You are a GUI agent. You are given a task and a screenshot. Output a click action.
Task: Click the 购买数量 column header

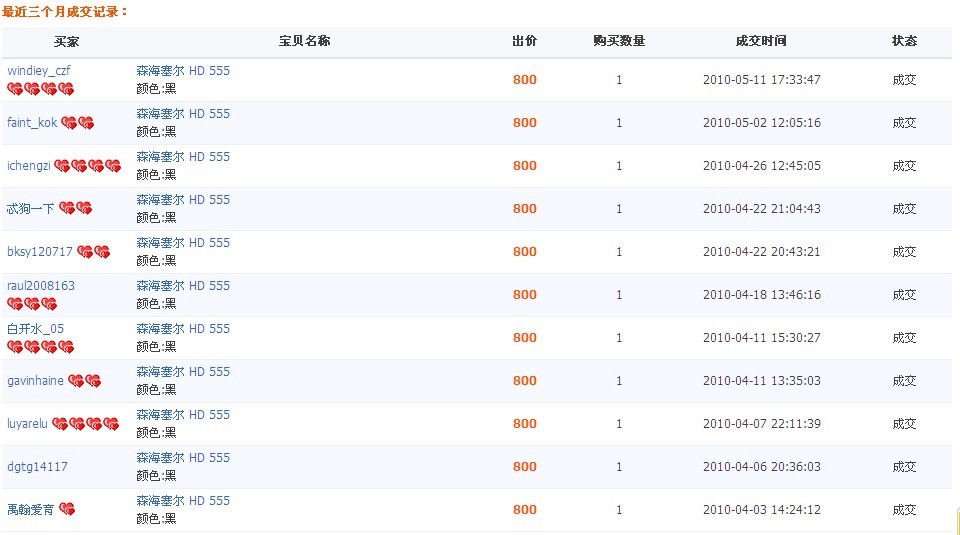point(619,41)
